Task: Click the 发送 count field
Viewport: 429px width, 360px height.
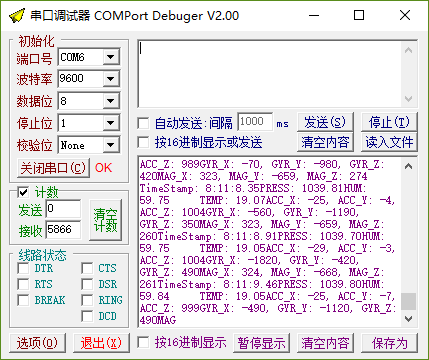Action: 63,209
